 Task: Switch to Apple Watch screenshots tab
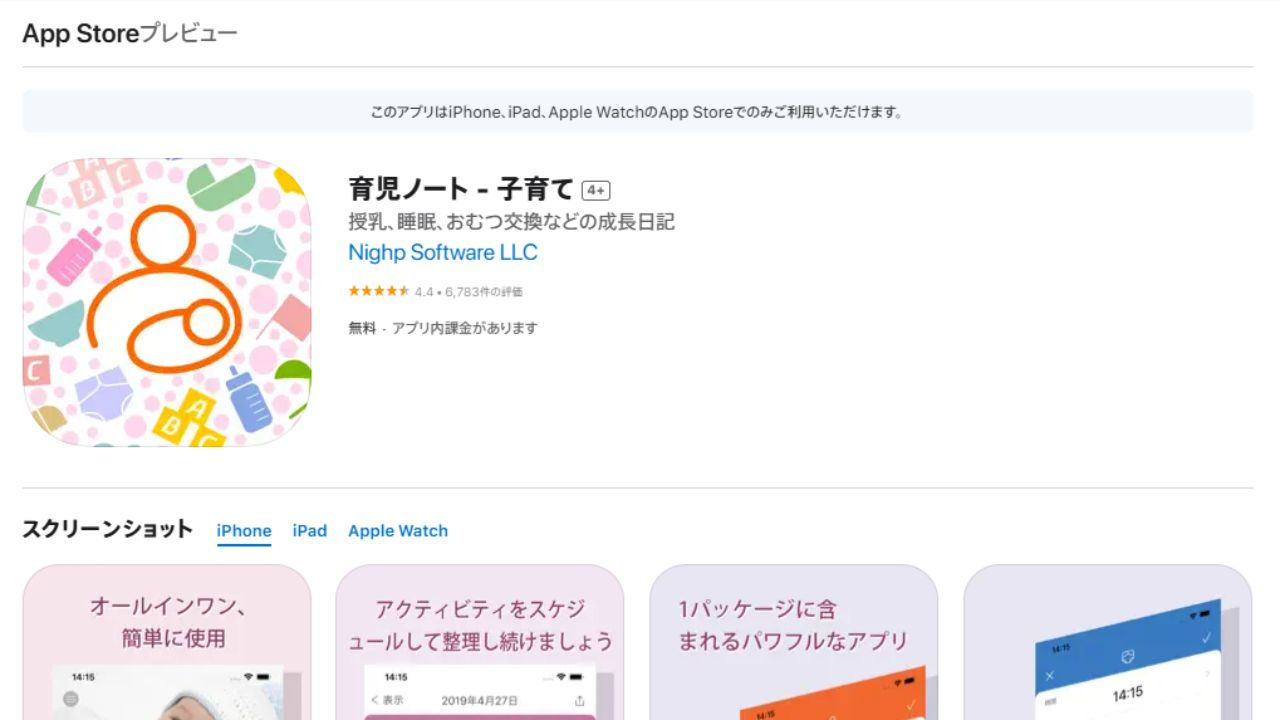(x=398, y=531)
